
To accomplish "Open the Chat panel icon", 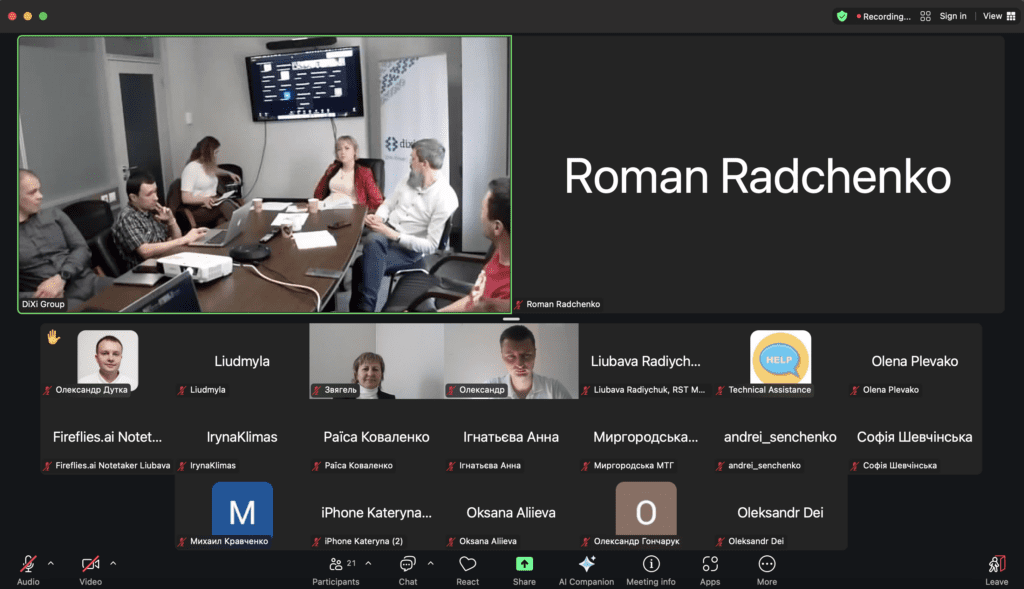I will (408, 565).
